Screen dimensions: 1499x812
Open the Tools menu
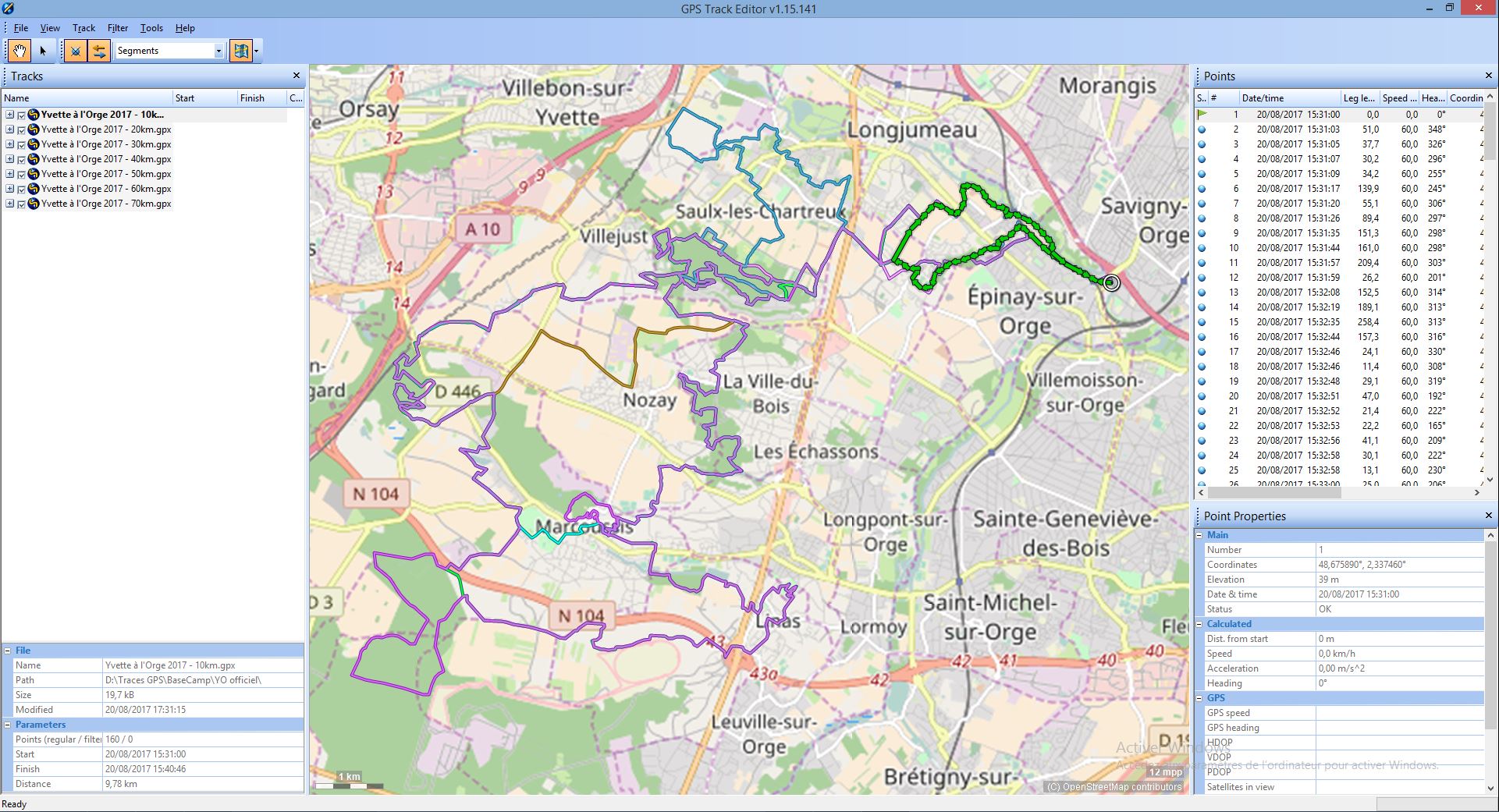pyautogui.click(x=151, y=28)
